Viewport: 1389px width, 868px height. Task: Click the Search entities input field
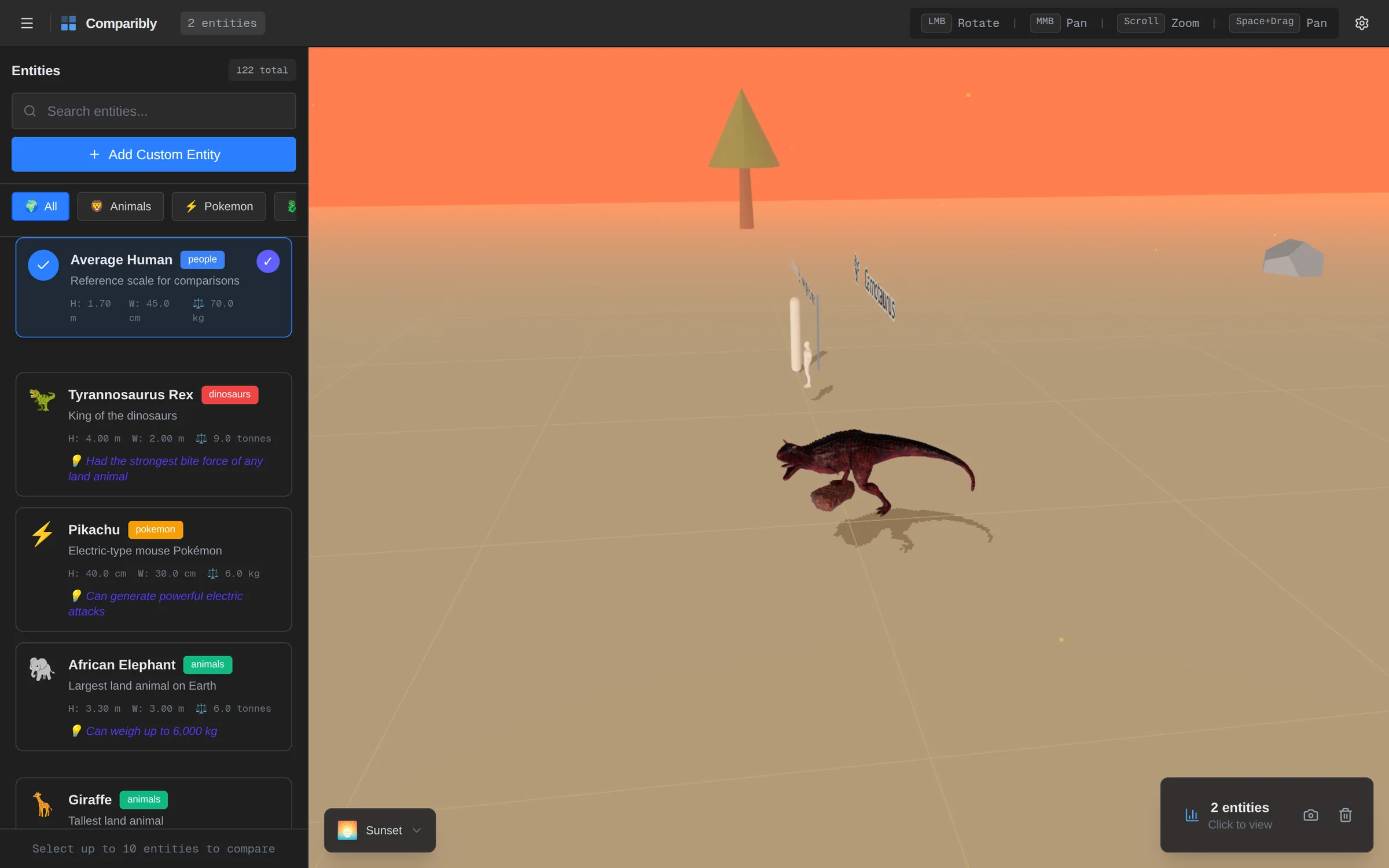pos(154,111)
